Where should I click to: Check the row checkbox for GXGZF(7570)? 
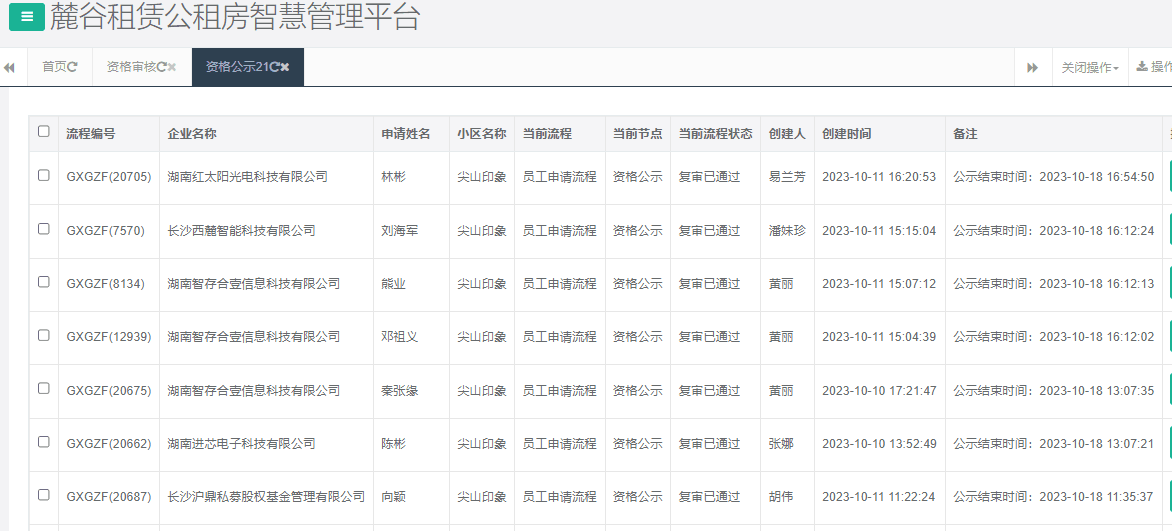coord(43,228)
